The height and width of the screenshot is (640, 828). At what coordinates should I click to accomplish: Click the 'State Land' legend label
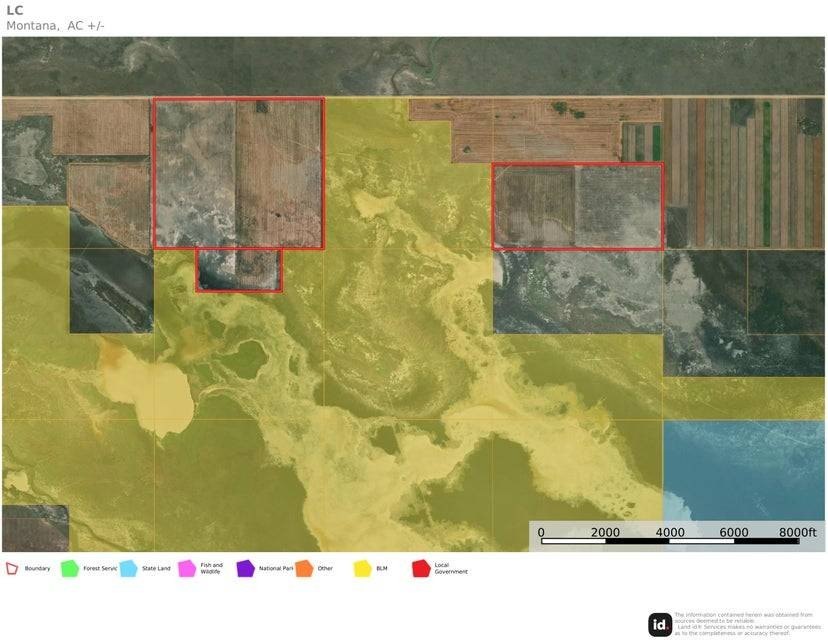click(156, 568)
